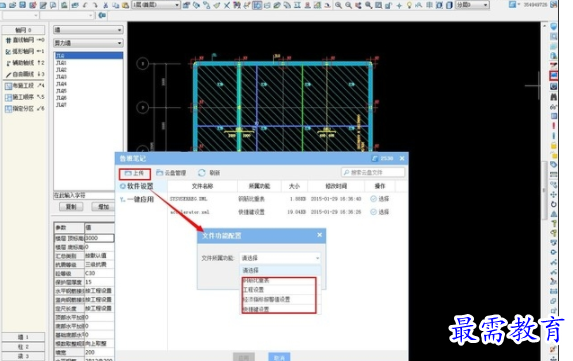Click the 云盘管理 button
Image resolution: width=573 pixels, height=361 pixels.
tap(171, 172)
